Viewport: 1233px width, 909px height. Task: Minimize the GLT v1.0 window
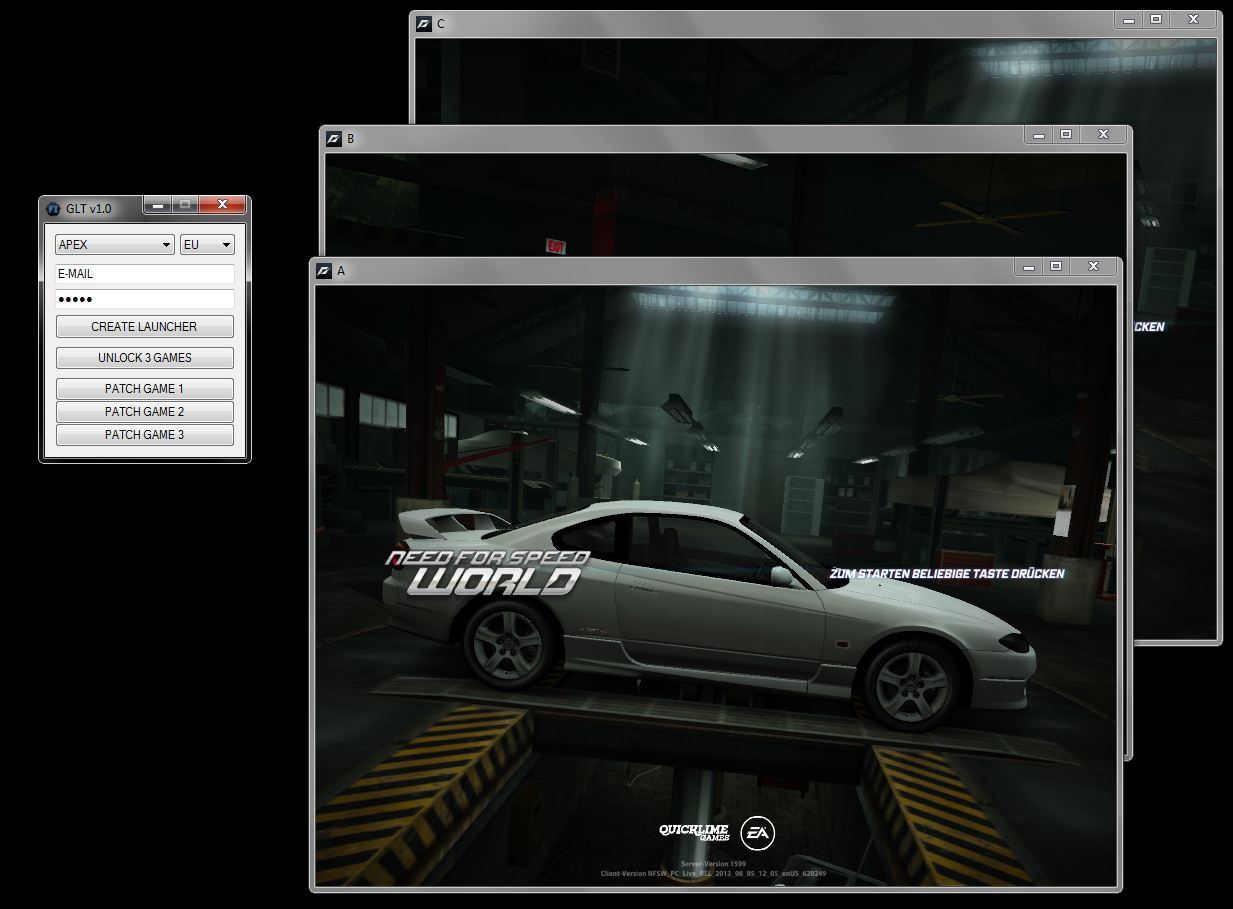(x=158, y=204)
